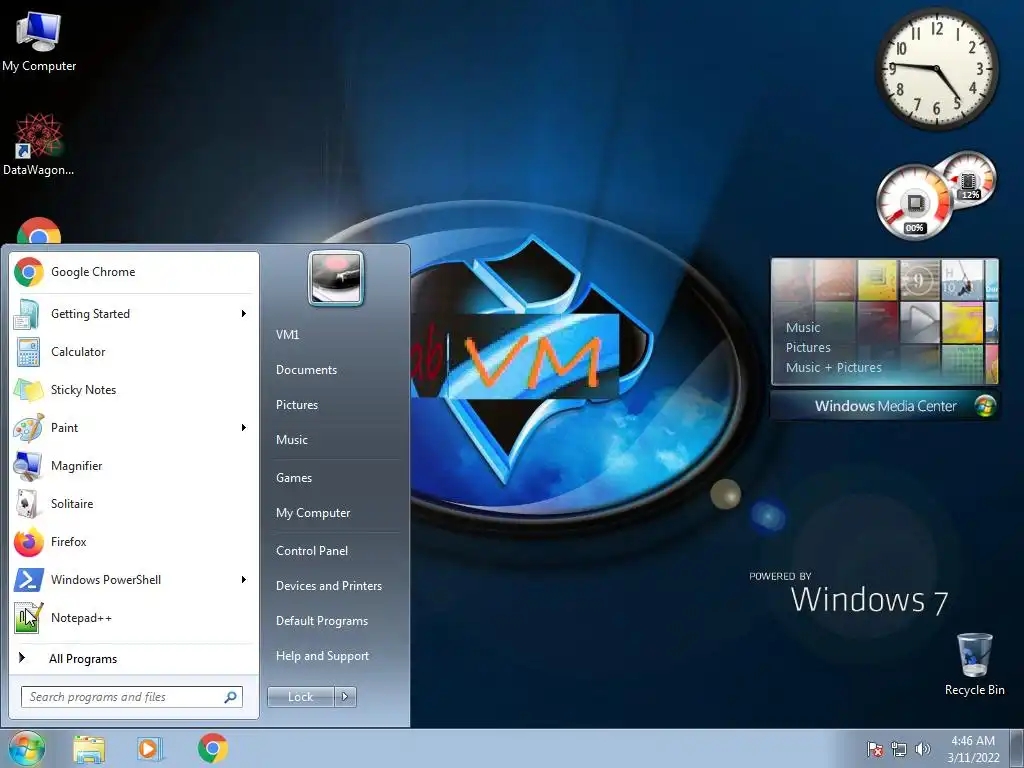The image size is (1024, 768).
Task: Select Music + Pictures in Media Center gadget
Action: (834, 368)
